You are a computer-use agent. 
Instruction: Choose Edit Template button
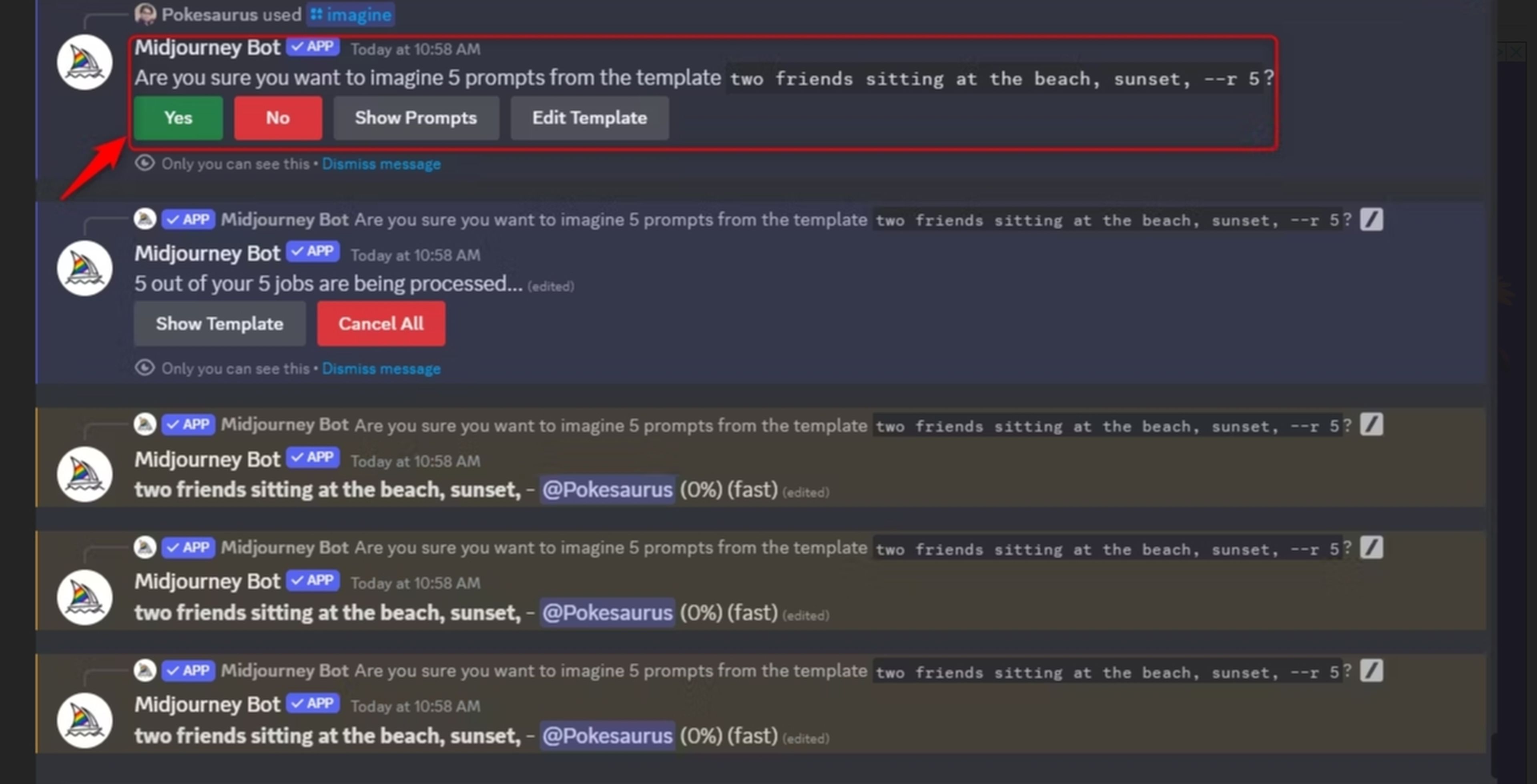590,118
